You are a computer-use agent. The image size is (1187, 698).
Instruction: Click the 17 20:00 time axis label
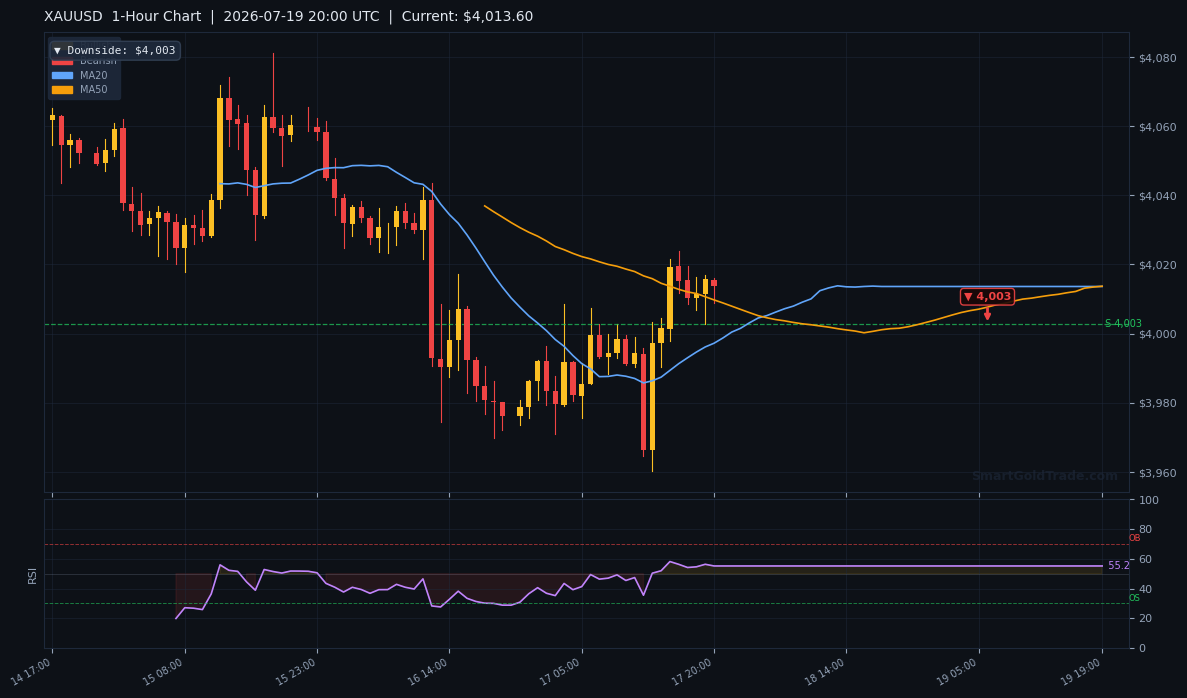693,672
